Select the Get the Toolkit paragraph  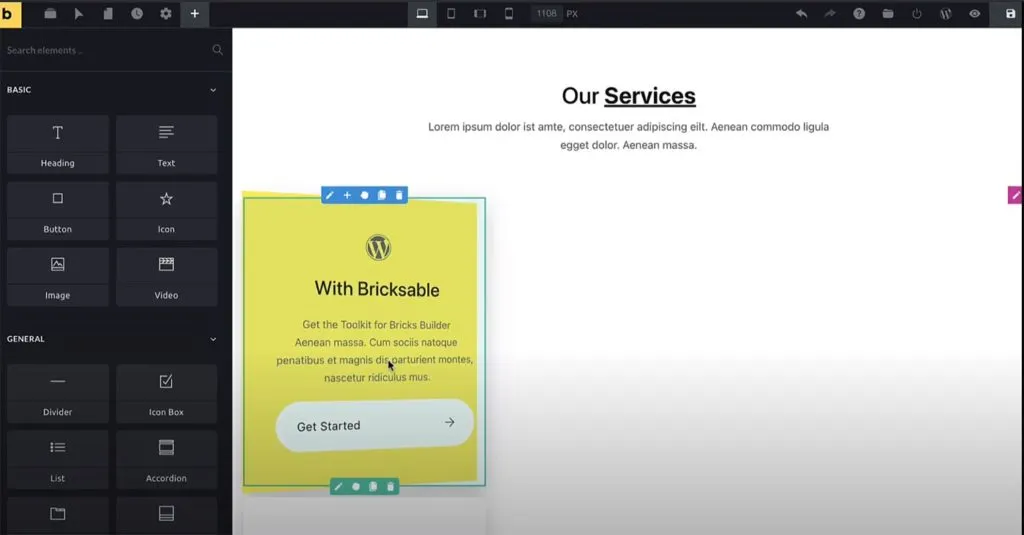tap(375, 351)
